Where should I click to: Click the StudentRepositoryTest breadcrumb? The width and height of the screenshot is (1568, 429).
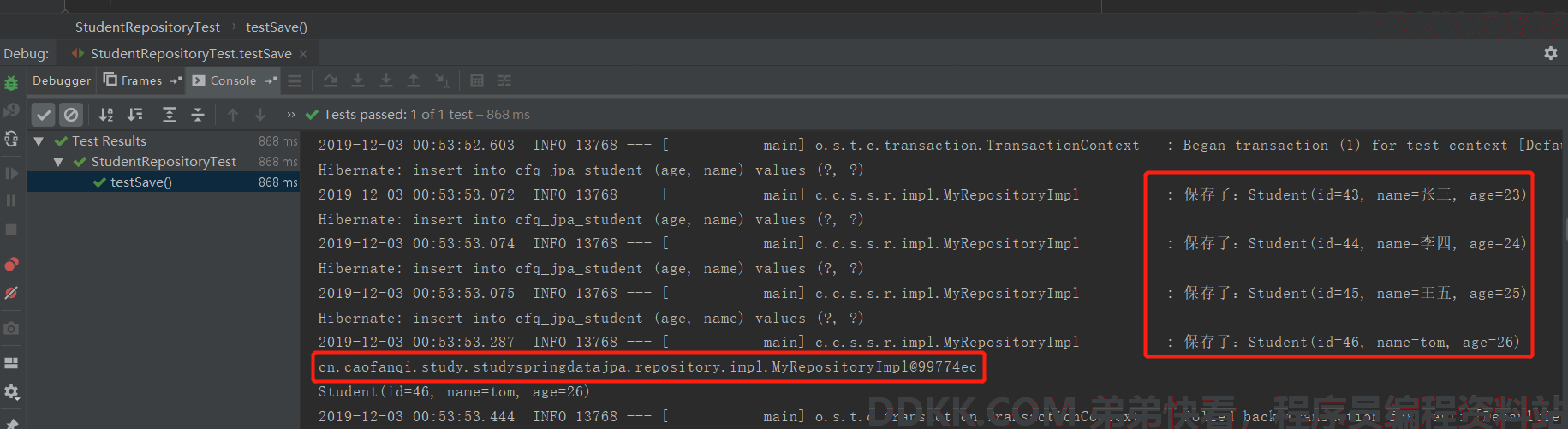tap(147, 27)
